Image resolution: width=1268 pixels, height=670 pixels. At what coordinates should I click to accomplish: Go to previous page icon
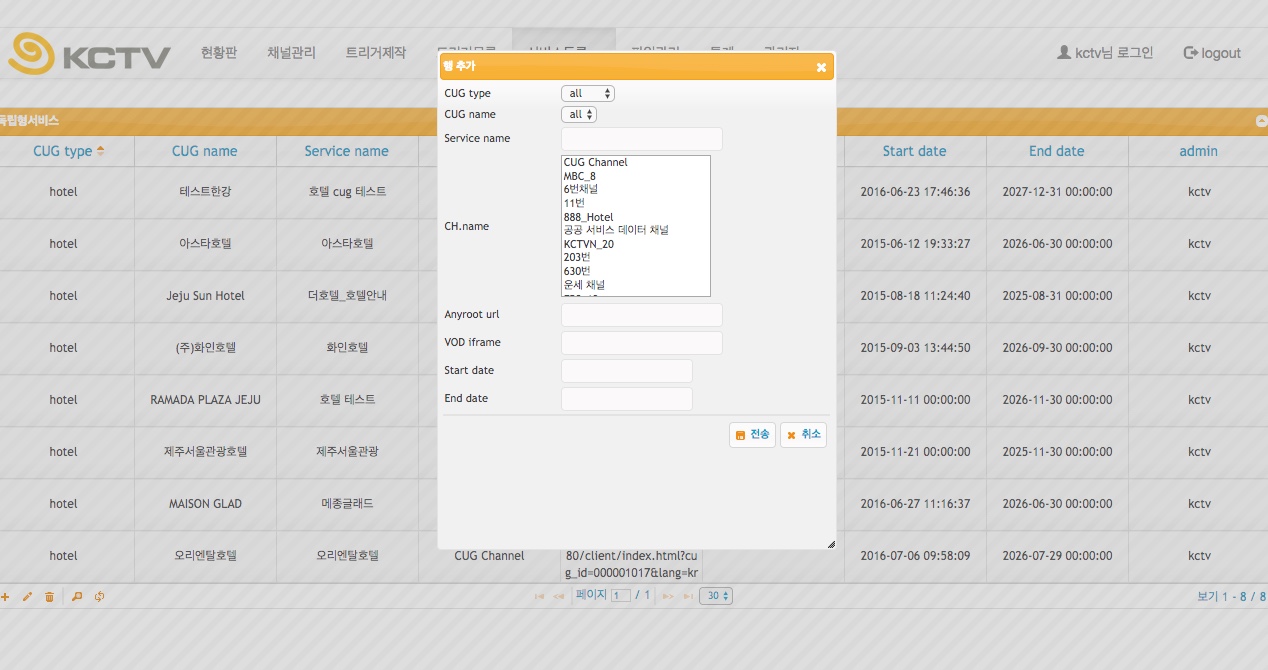(559, 596)
